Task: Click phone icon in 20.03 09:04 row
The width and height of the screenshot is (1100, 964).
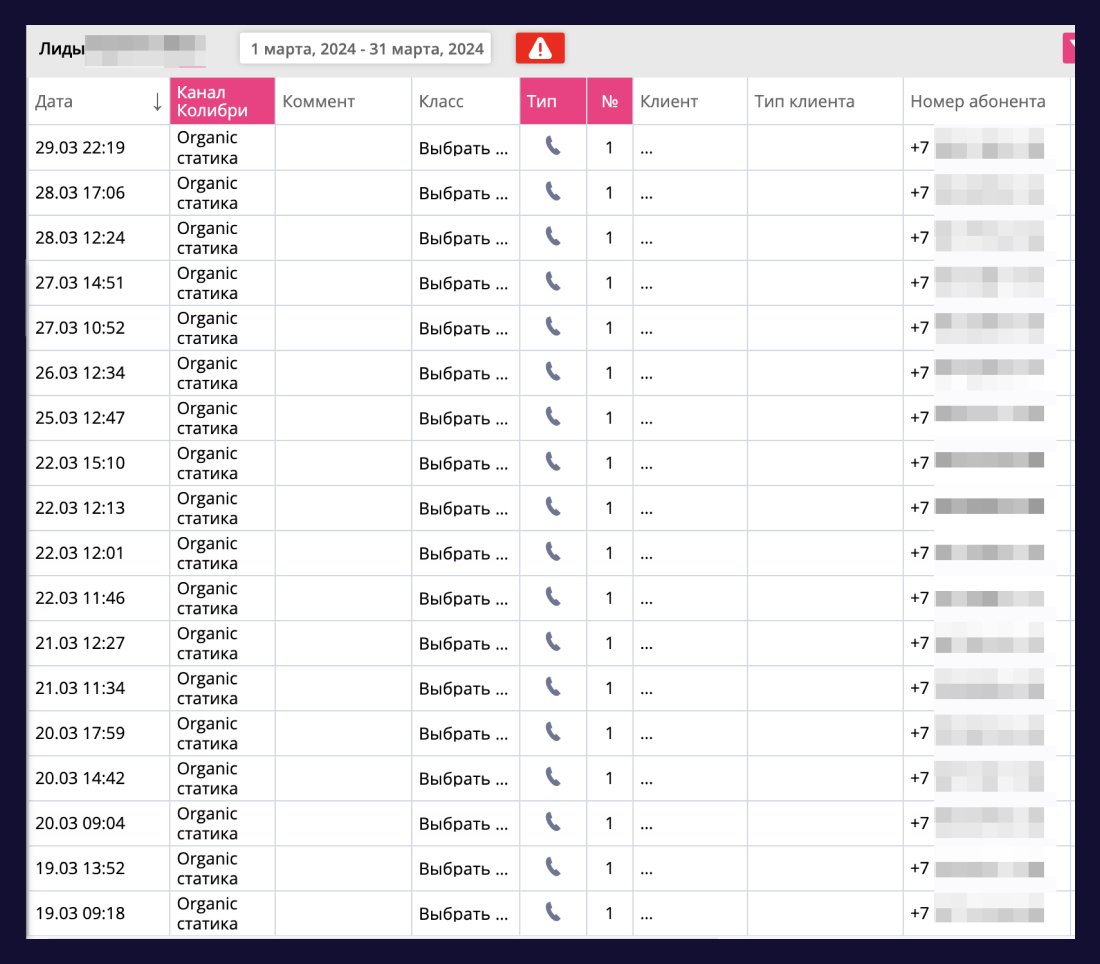Action: pos(553,822)
